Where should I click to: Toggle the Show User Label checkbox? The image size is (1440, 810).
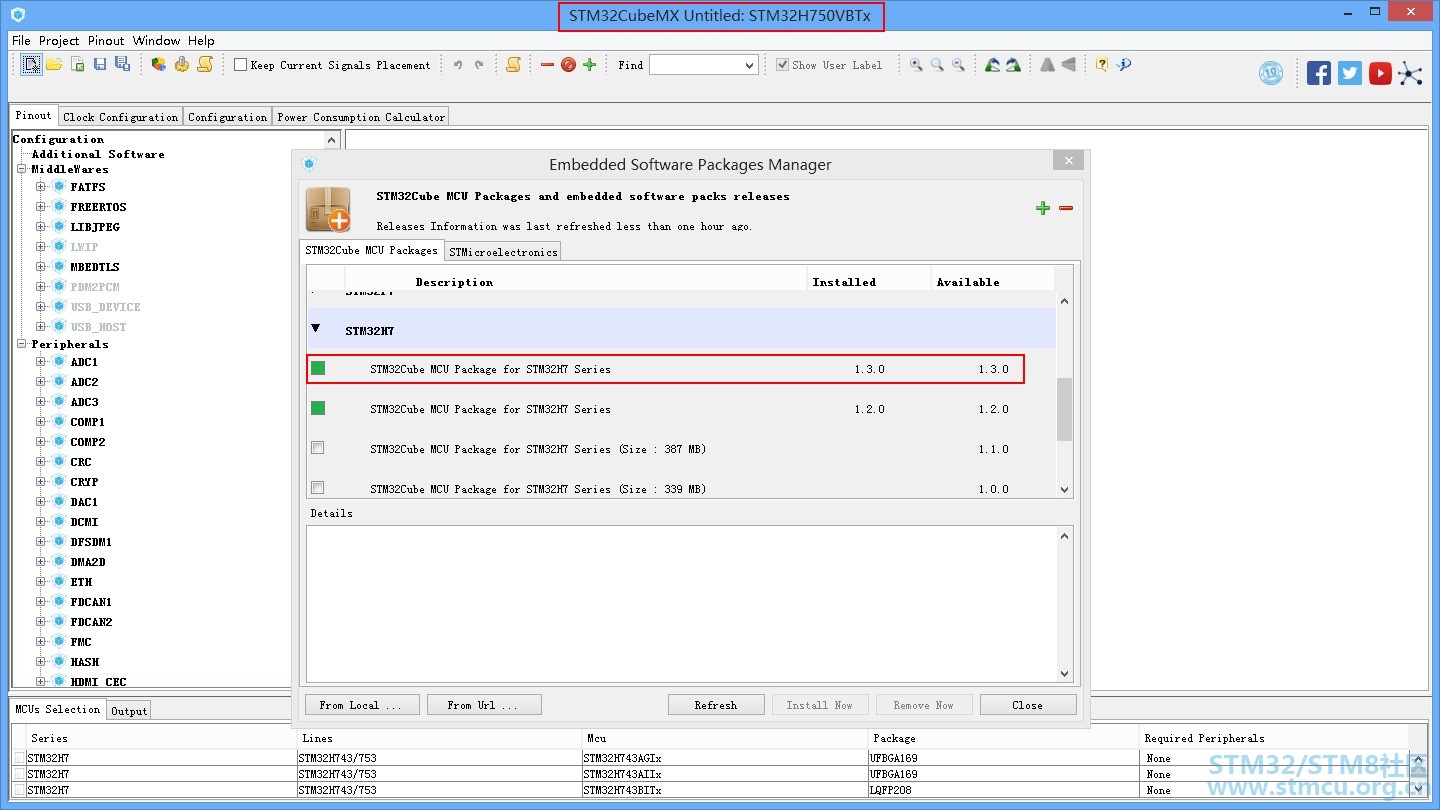(783, 65)
